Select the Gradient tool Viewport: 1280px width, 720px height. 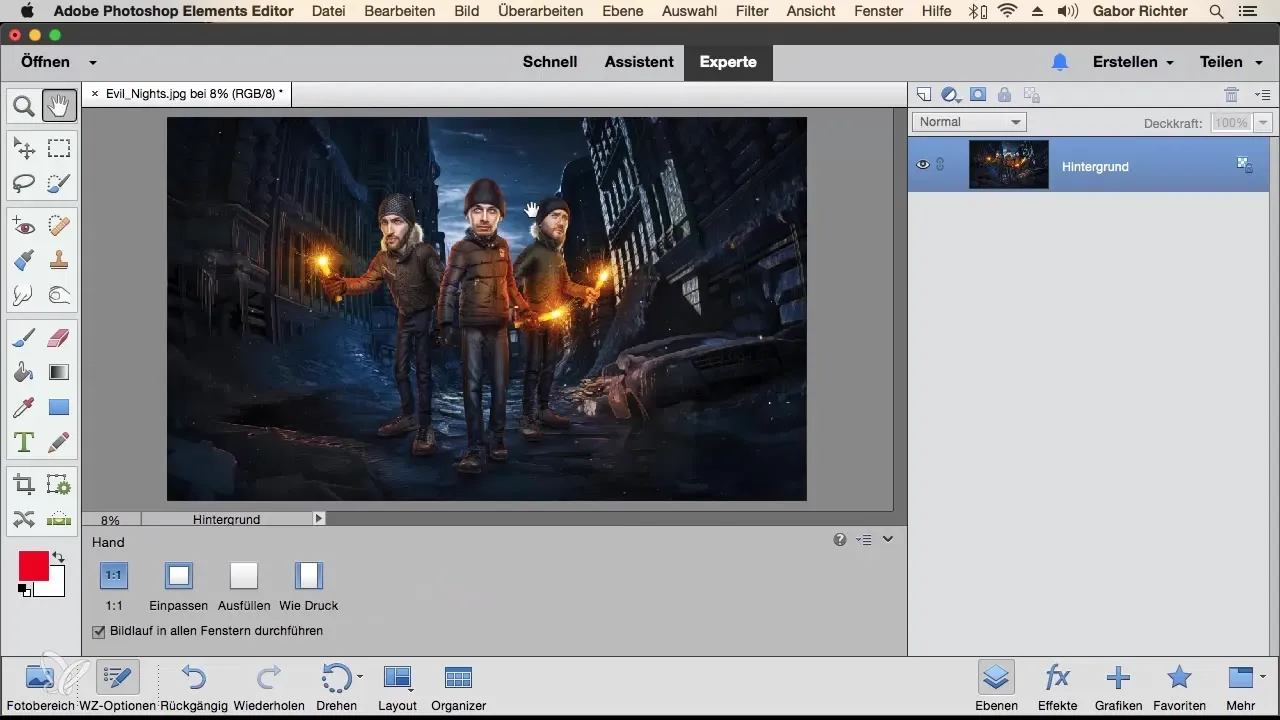click(59, 373)
